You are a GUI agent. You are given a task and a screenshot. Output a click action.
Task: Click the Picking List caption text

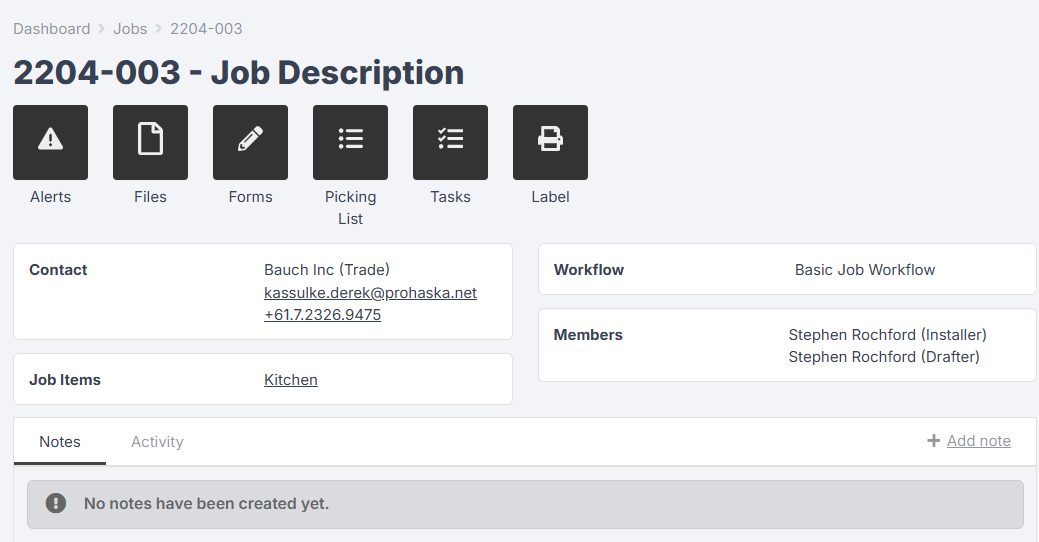point(351,207)
